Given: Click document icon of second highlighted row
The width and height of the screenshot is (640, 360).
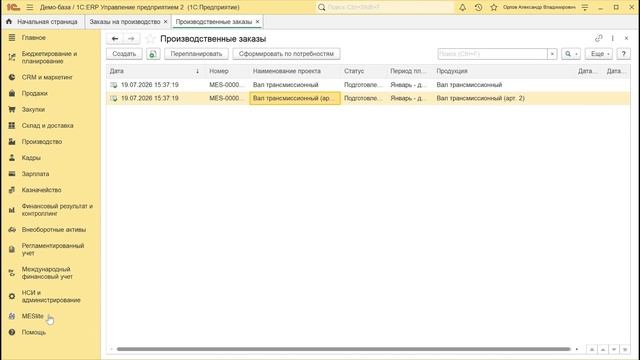Looking at the screenshot, I should [x=114, y=98].
